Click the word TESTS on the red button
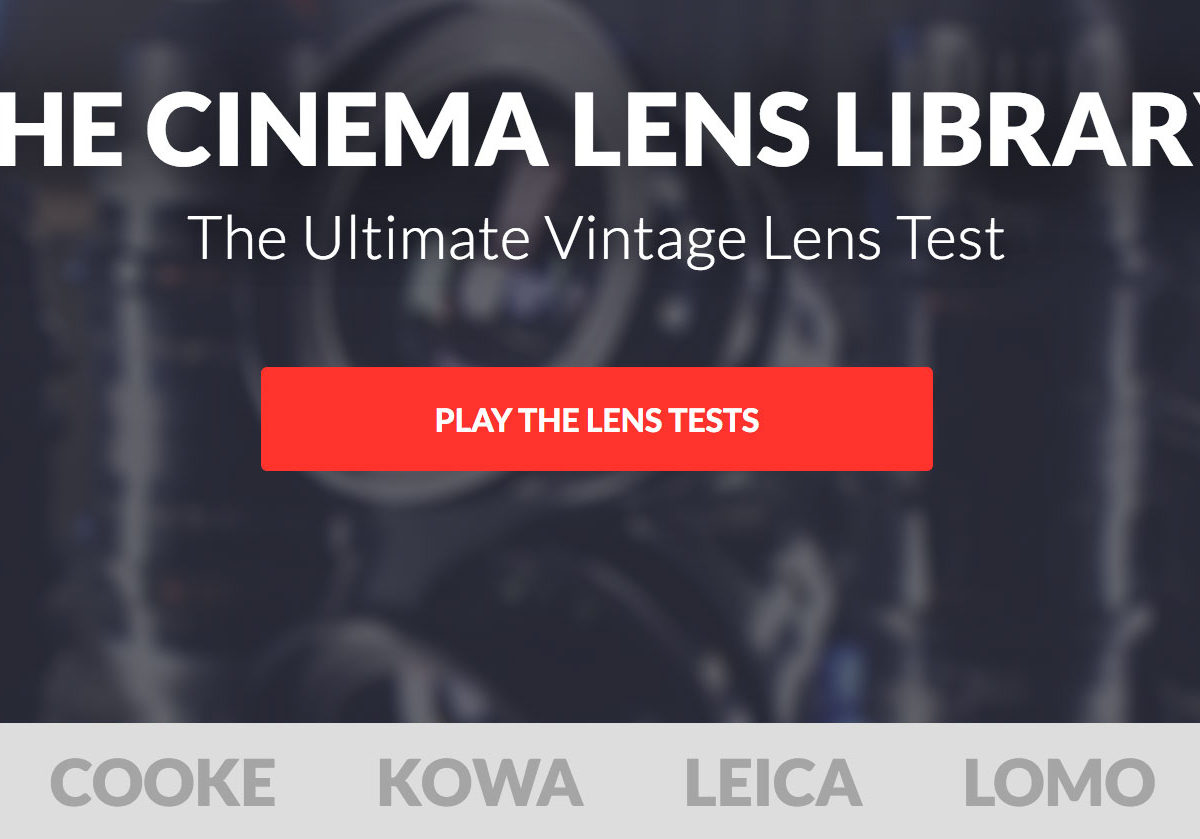This screenshot has height=839, width=1200. click(714, 420)
